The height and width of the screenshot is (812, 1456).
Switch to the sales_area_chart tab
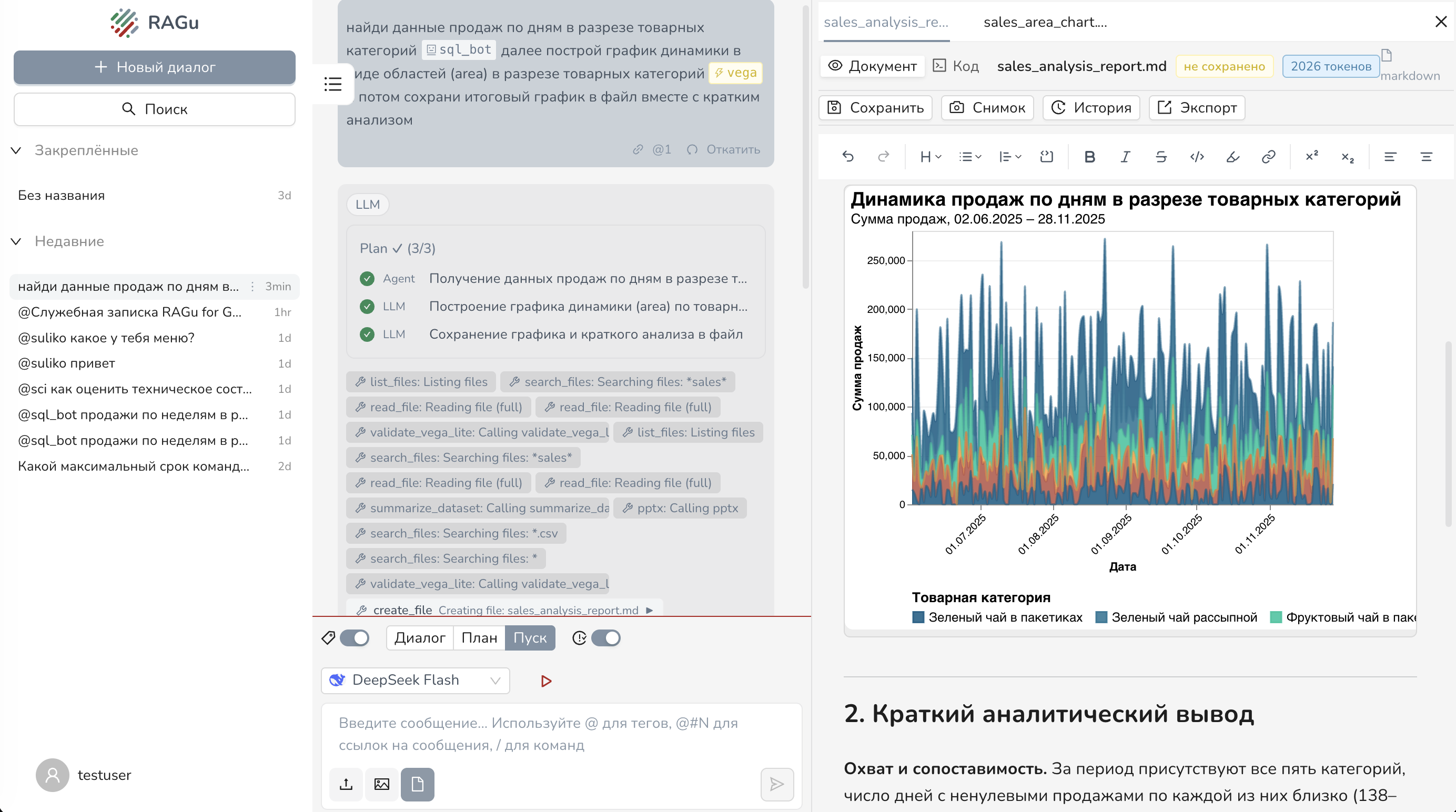[1045, 22]
